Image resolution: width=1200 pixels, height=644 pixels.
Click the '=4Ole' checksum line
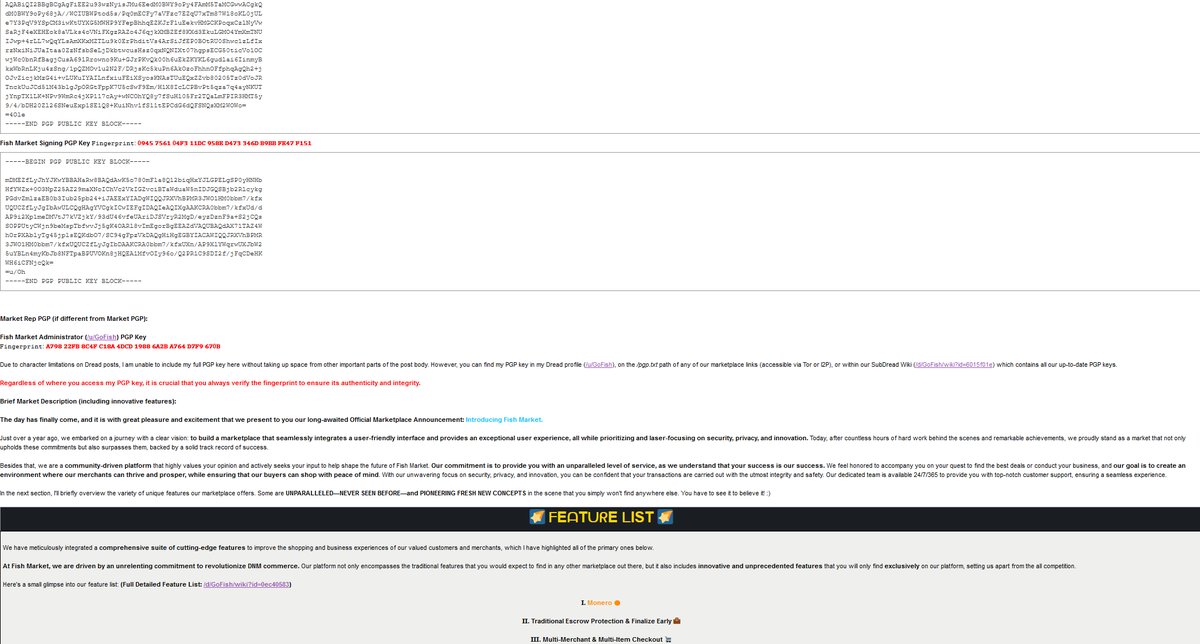coord(17,115)
